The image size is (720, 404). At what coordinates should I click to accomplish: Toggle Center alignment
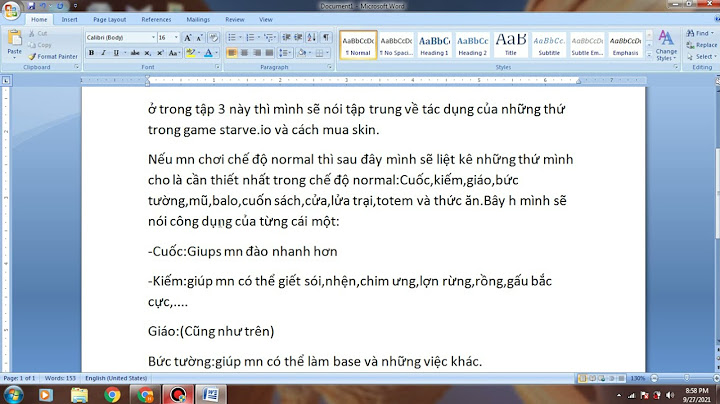click(x=244, y=53)
